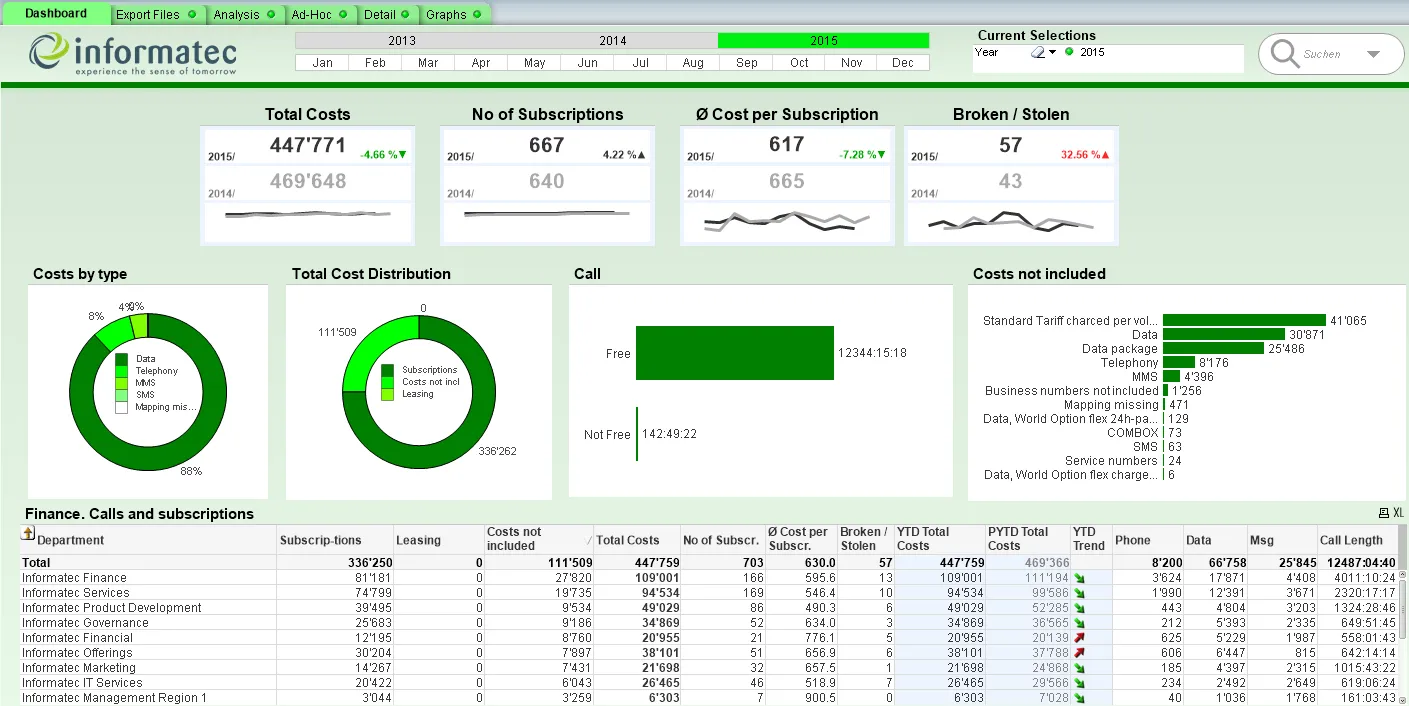Viewport: 1409px width, 706px height.
Task: Select month Mar
Action: 428,63
